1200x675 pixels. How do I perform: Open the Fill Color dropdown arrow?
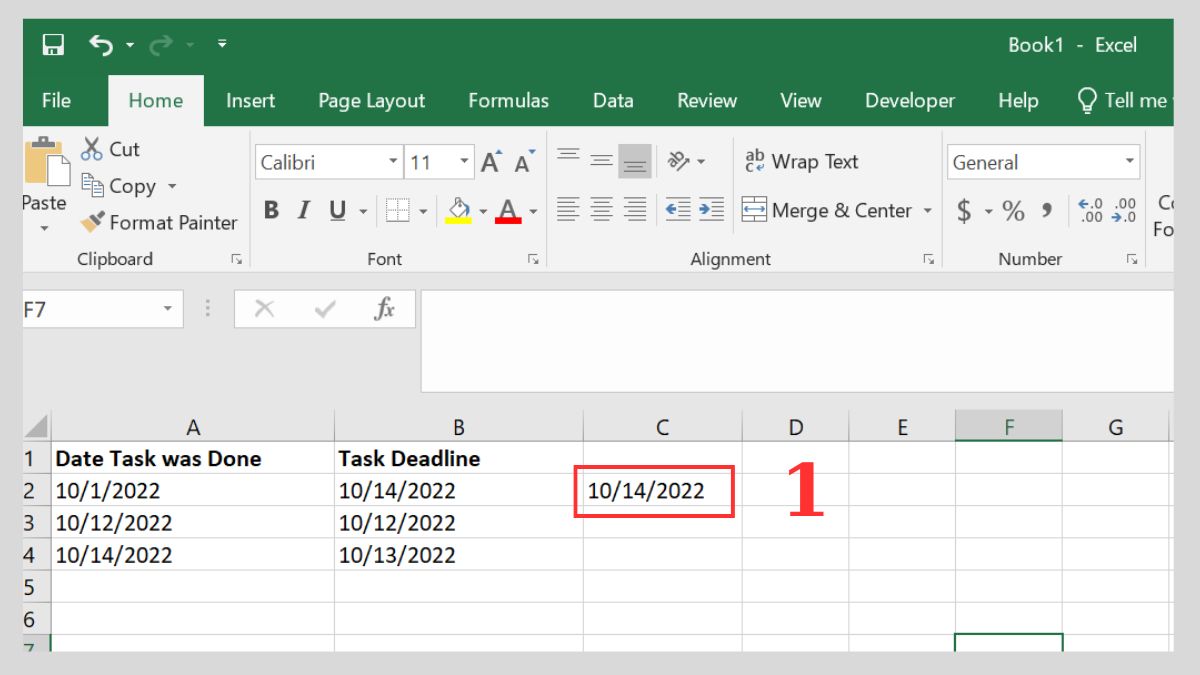[x=482, y=211]
